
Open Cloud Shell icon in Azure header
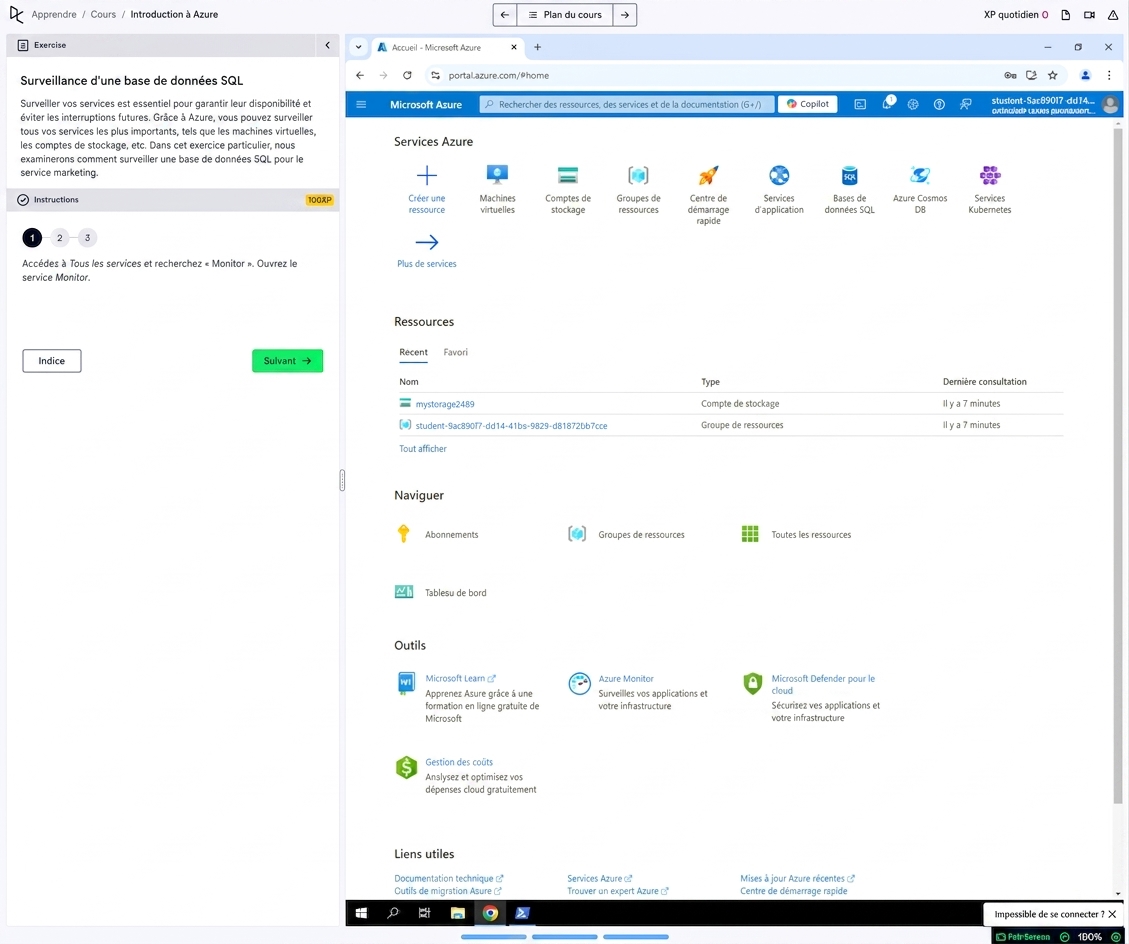[860, 104]
